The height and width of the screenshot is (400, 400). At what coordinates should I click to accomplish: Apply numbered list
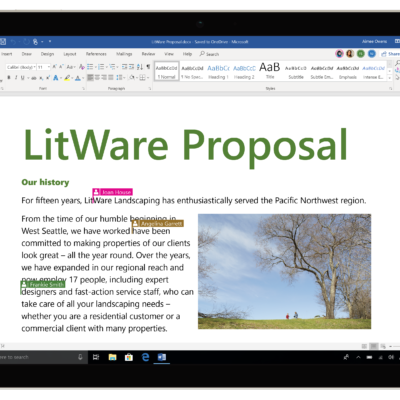coord(102,67)
